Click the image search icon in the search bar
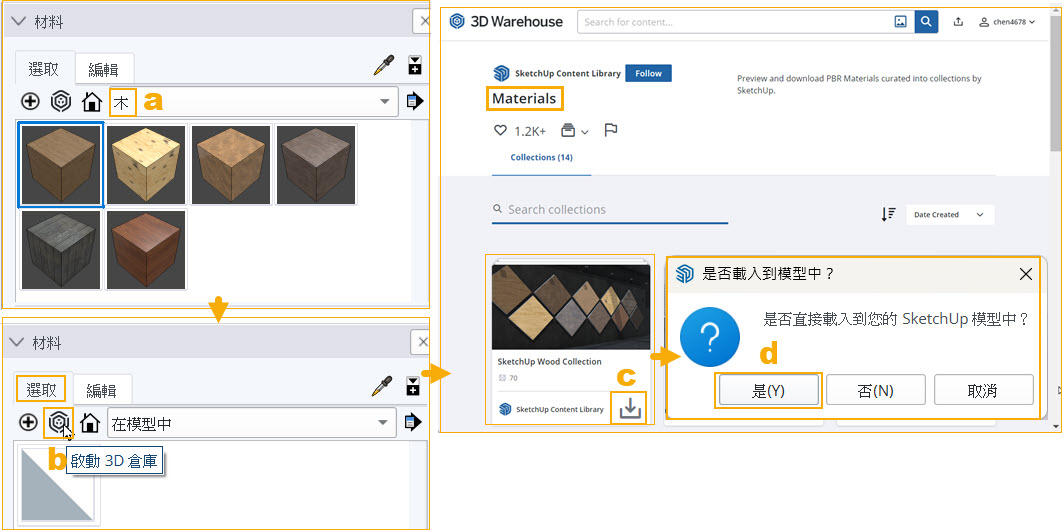1062x530 pixels. tap(900, 22)
